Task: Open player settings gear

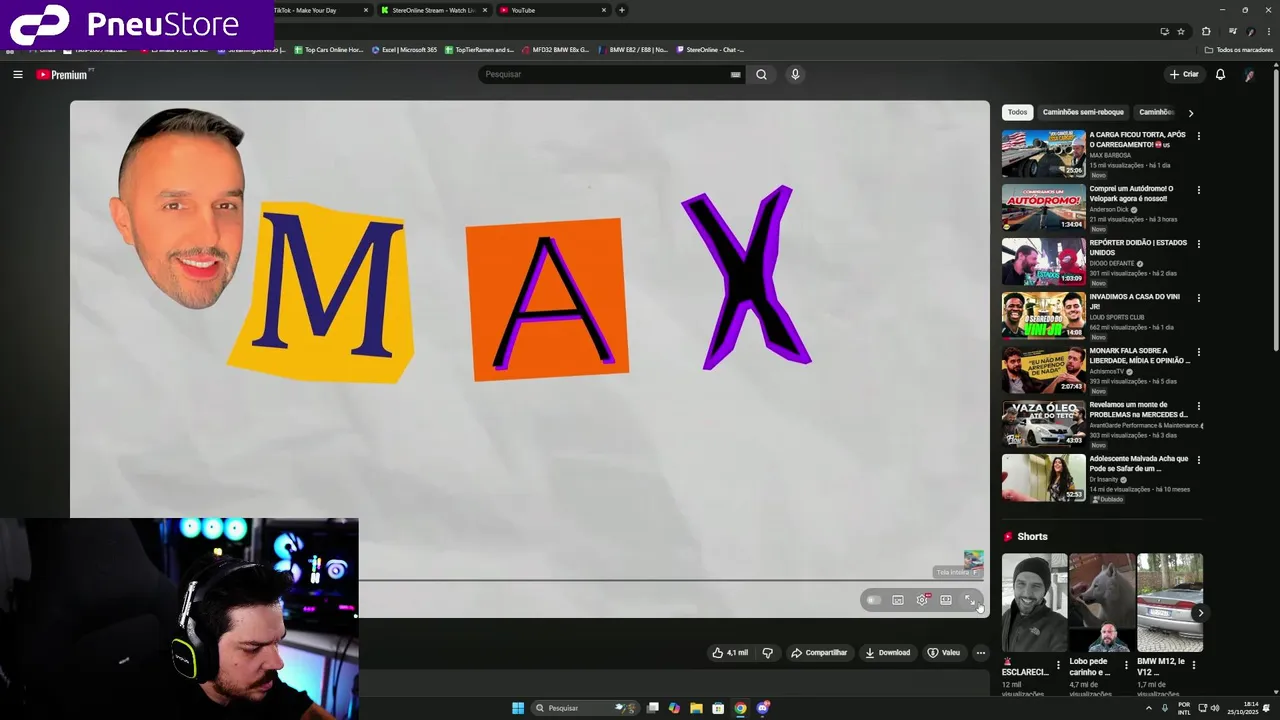Action: tap(922, 600)
